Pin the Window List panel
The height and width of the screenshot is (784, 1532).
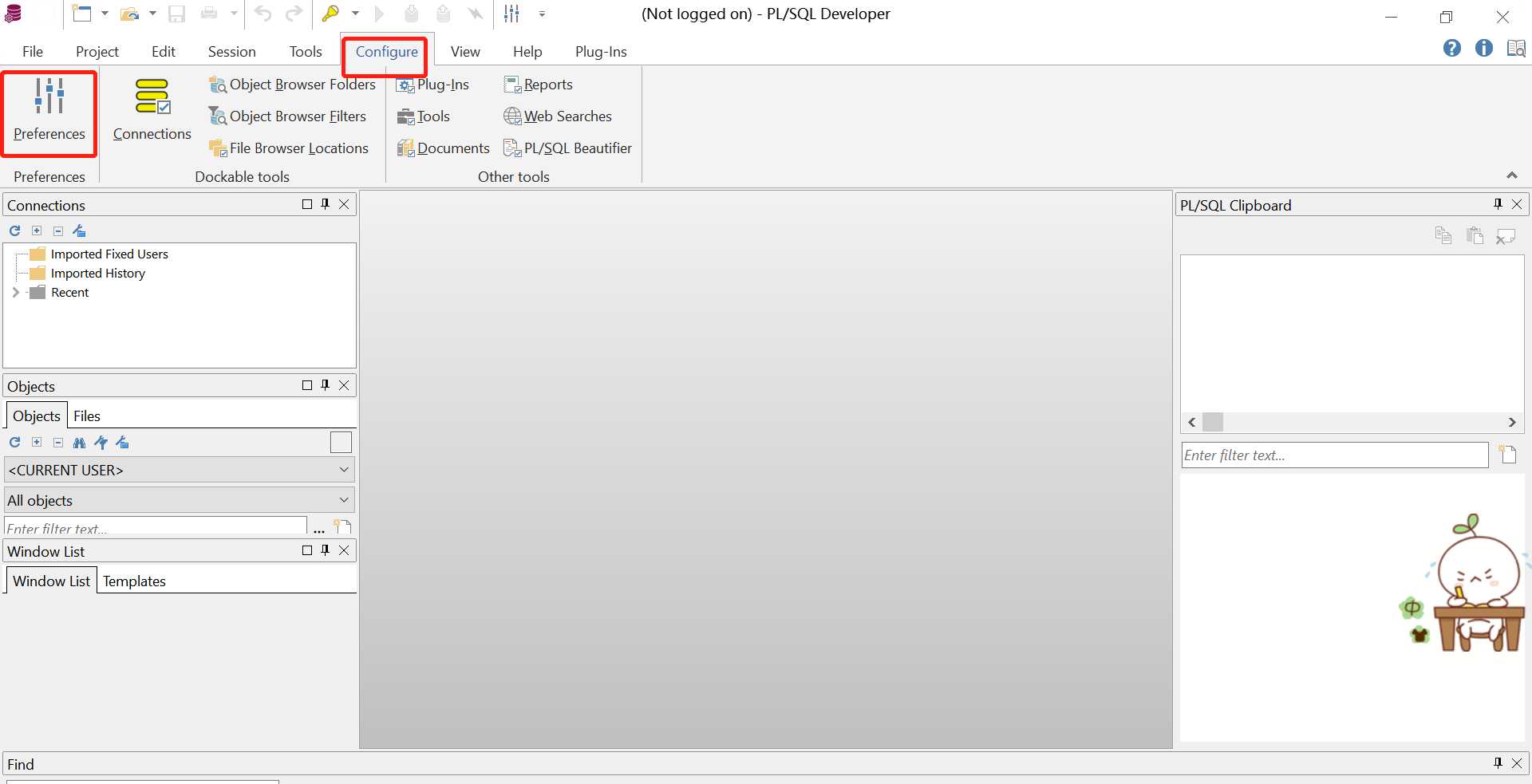[326, 550]
